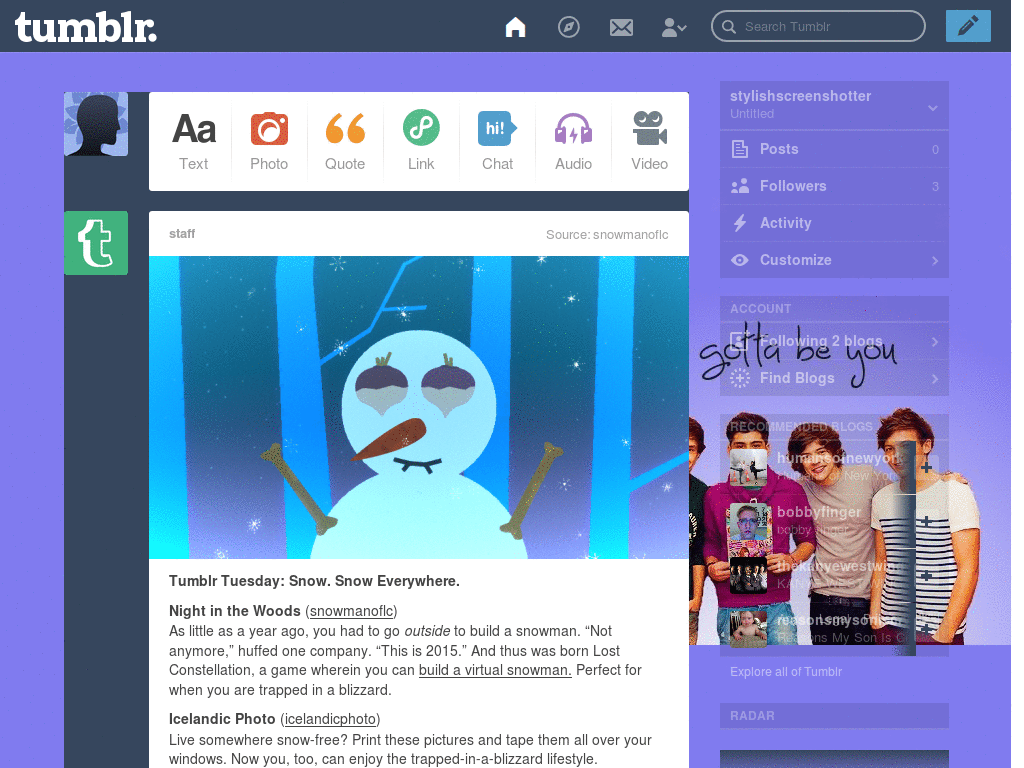This screenshot has height=768, width=1024.
Task: Open Customize in sidebar
Action: (x=834, y=260)
